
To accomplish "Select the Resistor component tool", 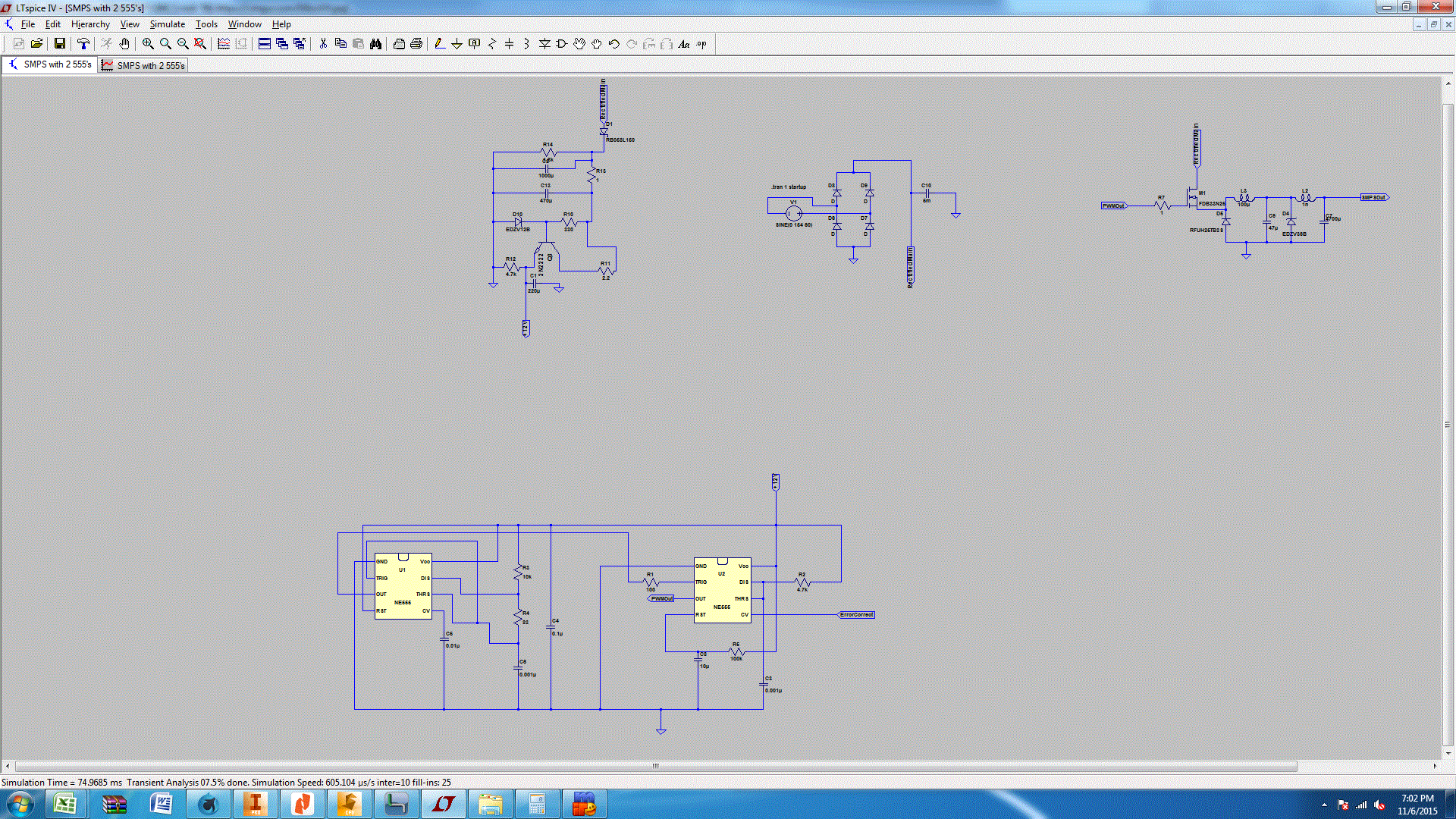I will point(491,44).
